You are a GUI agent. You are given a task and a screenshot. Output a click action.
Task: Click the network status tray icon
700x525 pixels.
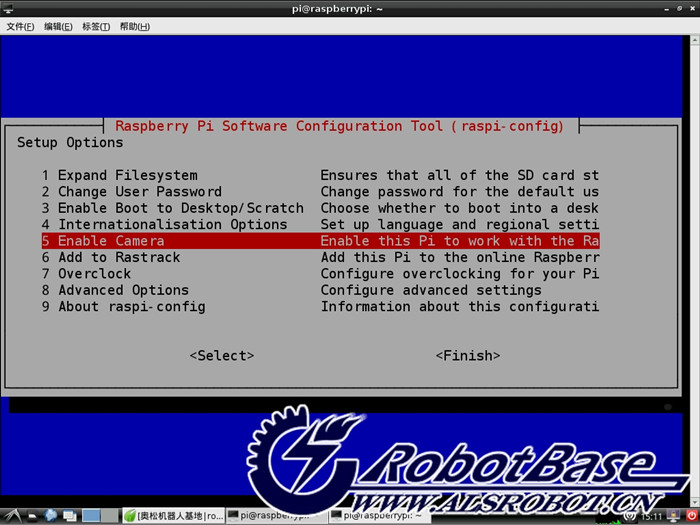[629, 517]
